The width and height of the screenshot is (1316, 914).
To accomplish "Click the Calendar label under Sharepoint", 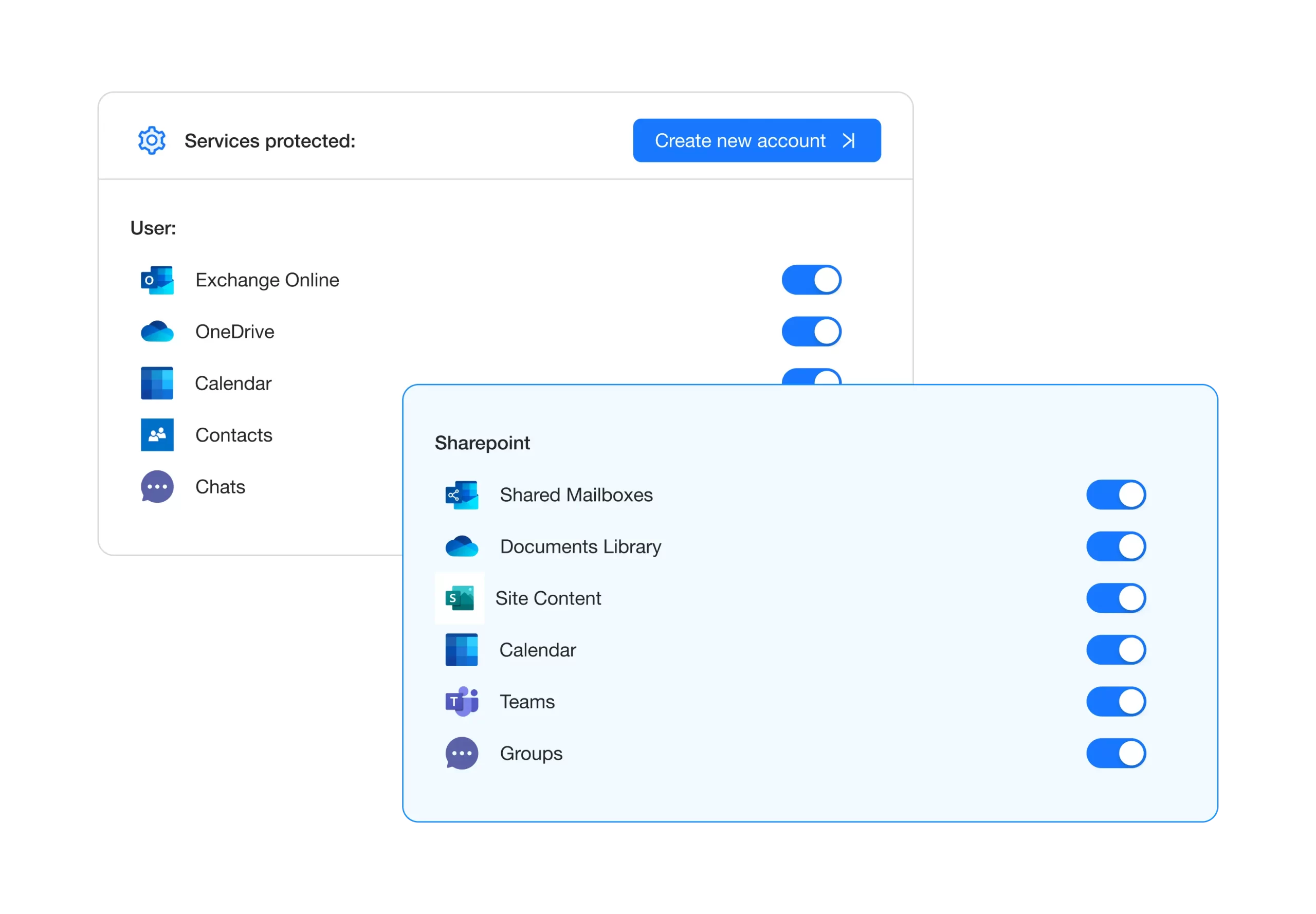I will click(537, 649).
